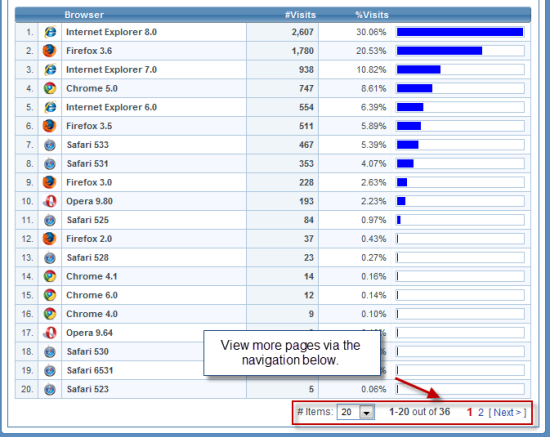Sort by the #Visits column header

300,15
